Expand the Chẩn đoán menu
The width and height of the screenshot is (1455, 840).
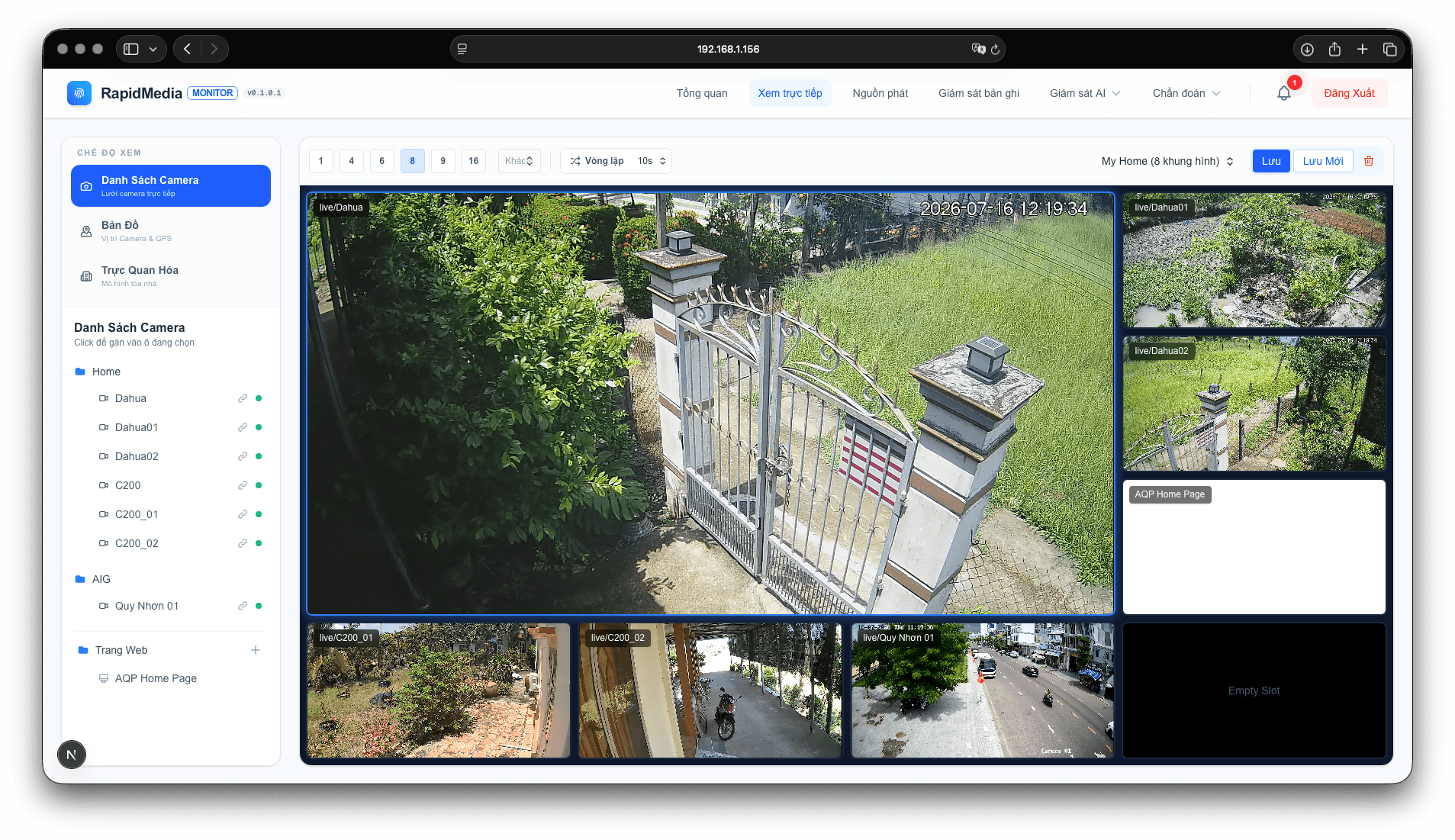1186,93
